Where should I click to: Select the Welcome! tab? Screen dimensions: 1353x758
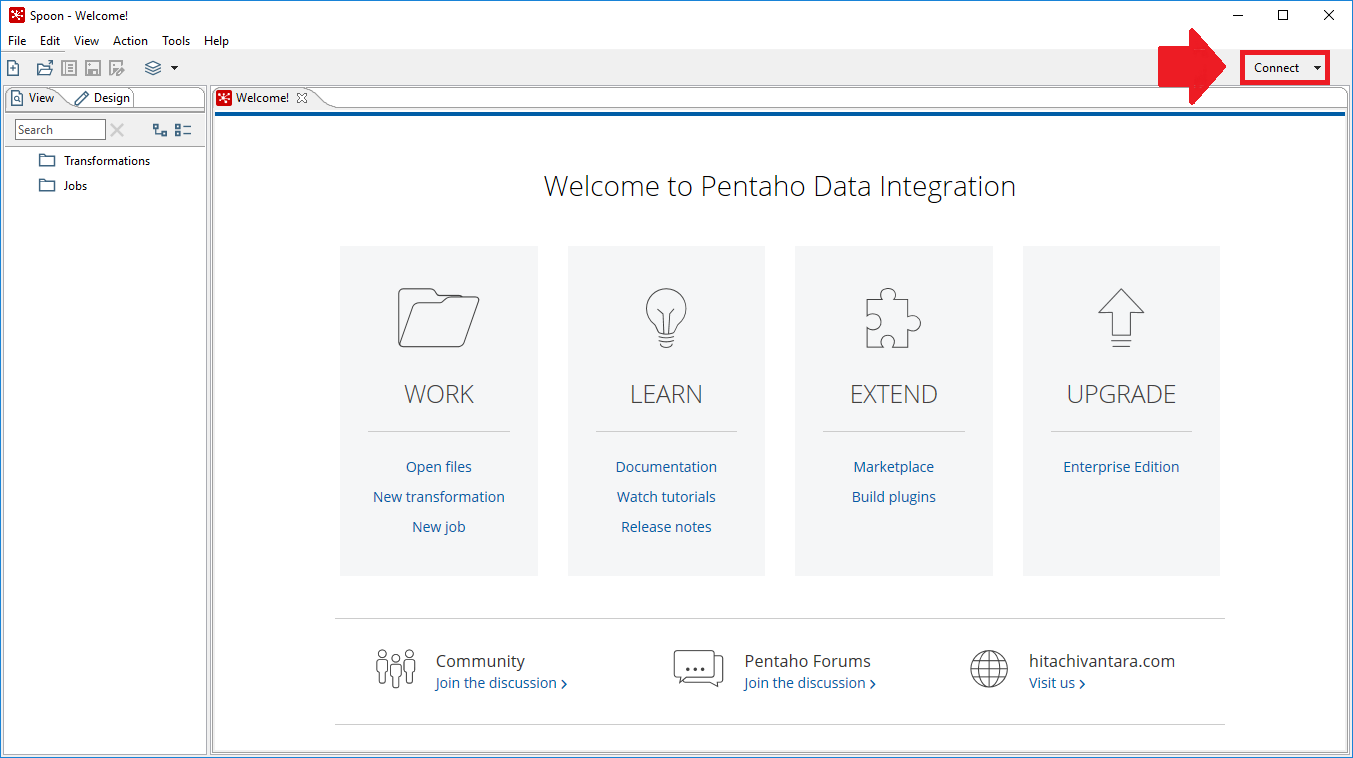pos(262,98)
